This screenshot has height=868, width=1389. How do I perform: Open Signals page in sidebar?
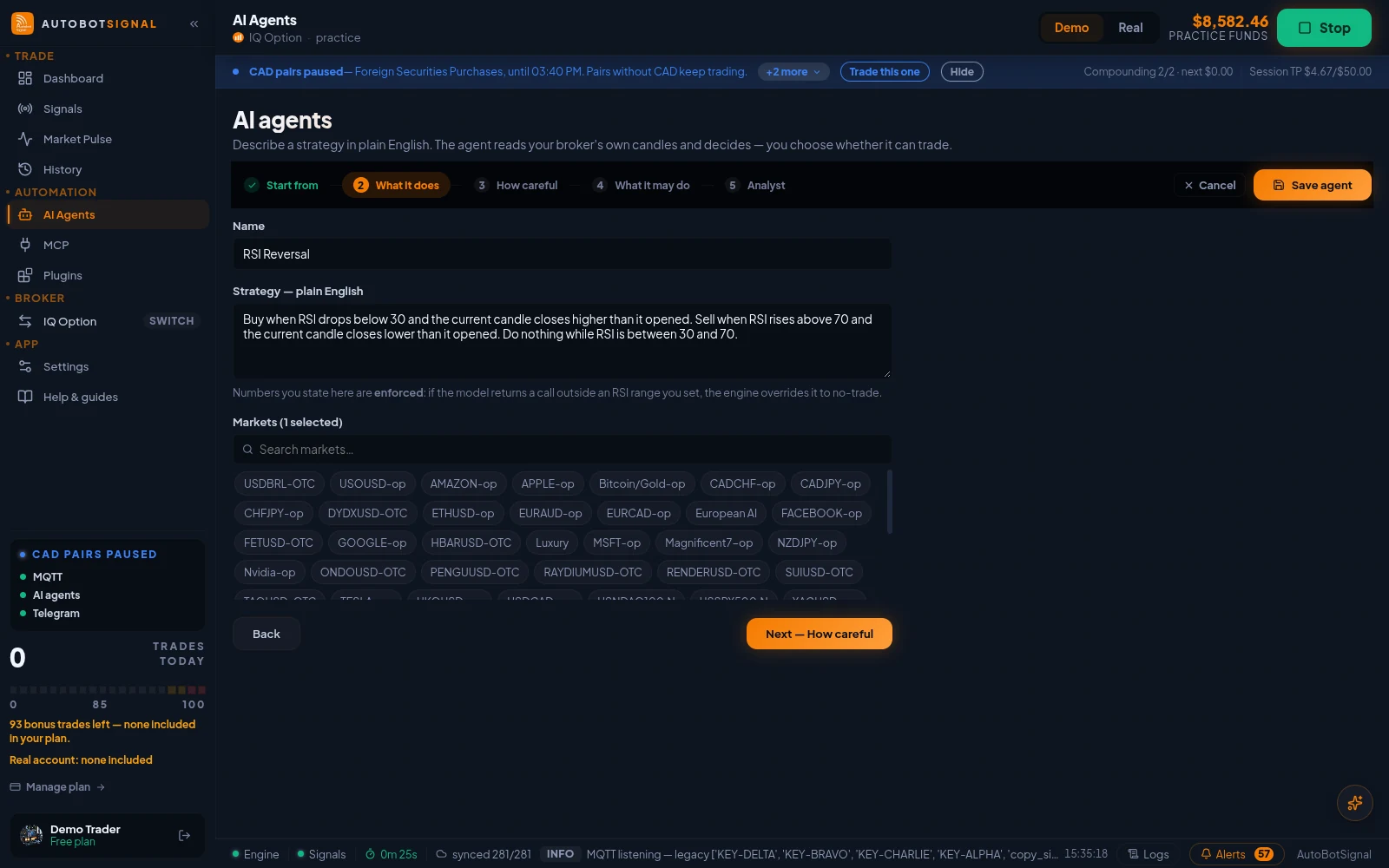[108, 108]
